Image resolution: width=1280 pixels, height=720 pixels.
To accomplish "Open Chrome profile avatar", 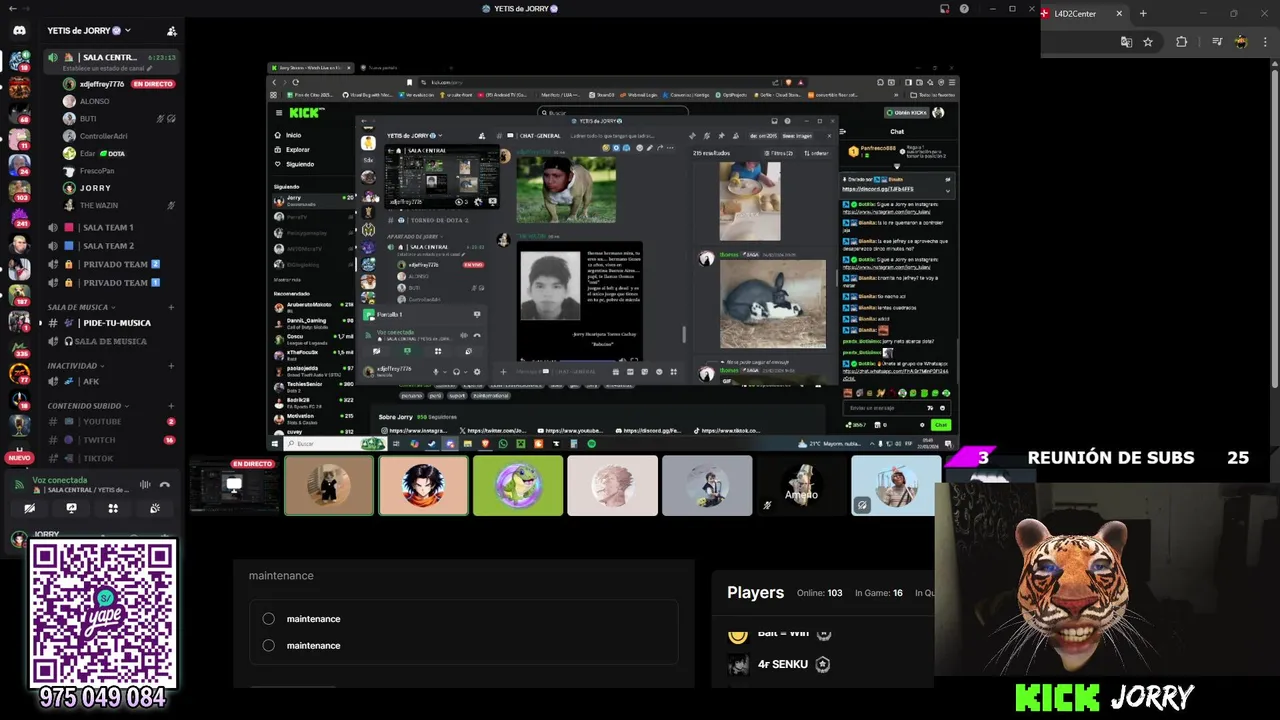I will tap(1241, 42).
